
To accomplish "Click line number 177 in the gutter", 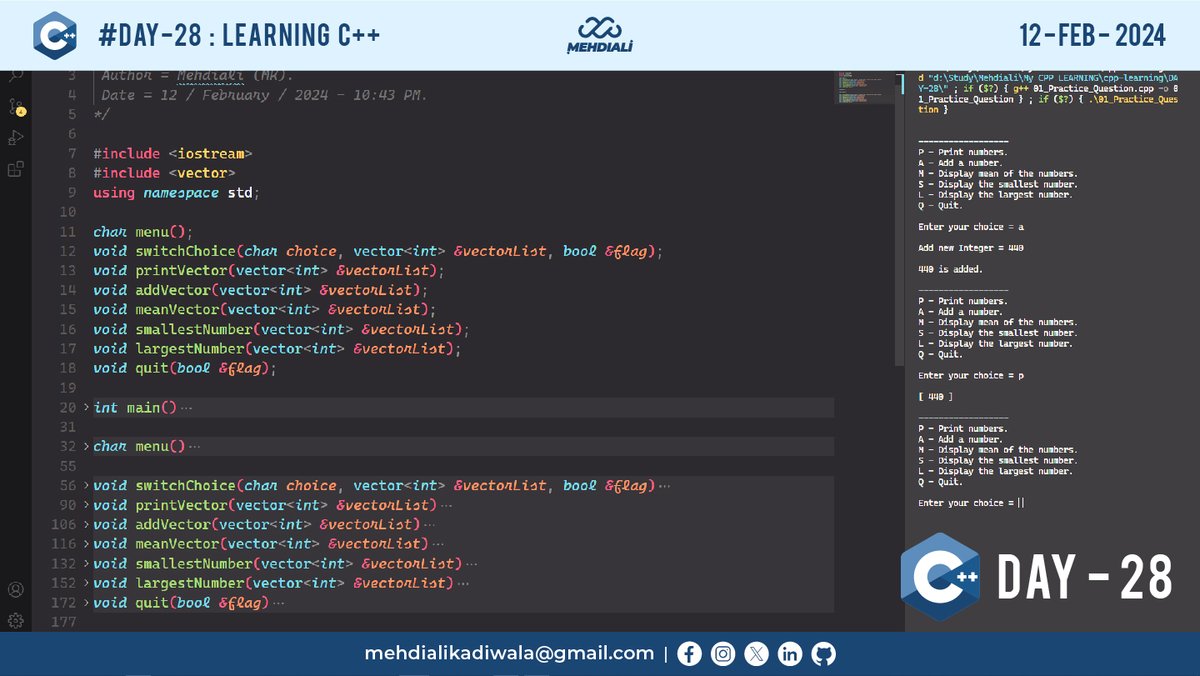I will click(x=64, y=622).
